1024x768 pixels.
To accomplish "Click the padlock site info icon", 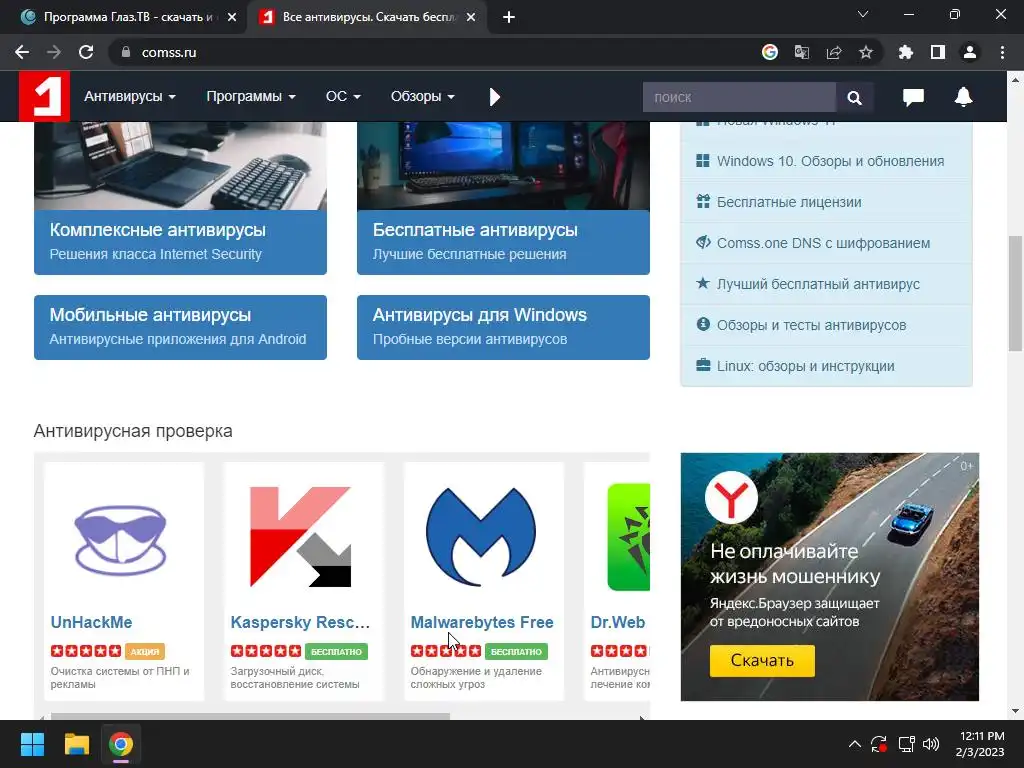I will click(126, 52).
